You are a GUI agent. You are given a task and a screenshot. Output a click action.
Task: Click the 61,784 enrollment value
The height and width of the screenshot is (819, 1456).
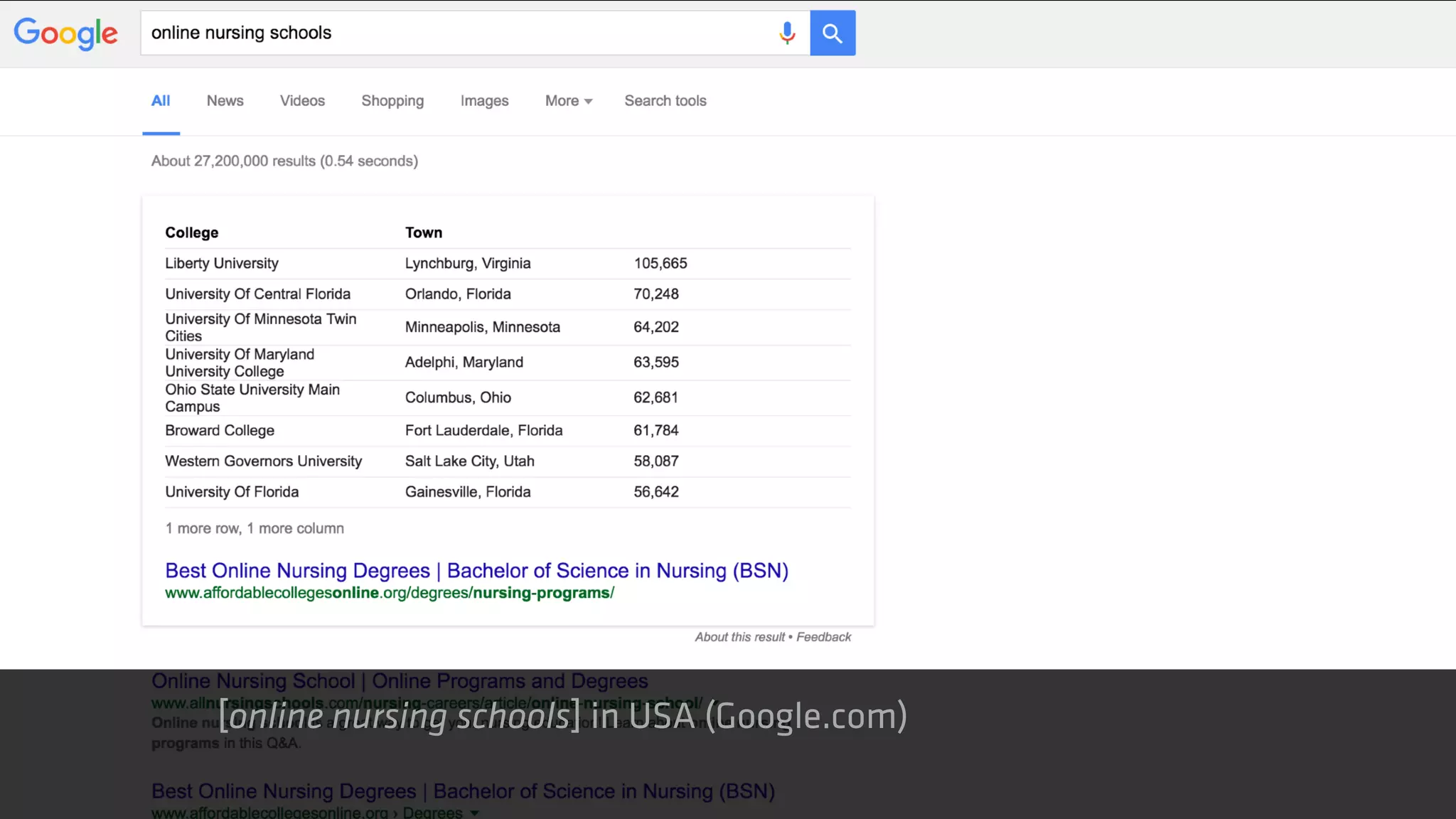pos(656,430)
